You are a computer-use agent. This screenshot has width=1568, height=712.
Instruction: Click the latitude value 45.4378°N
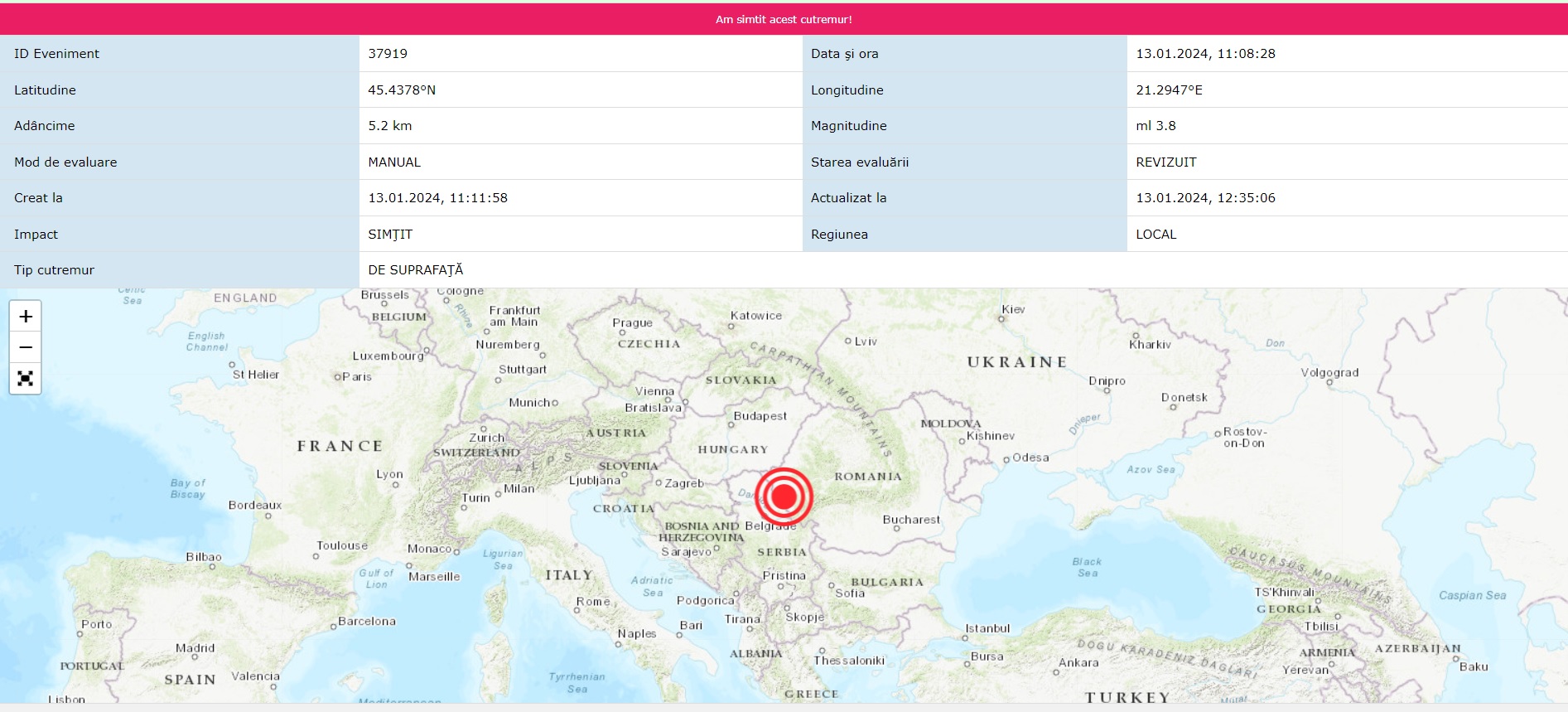[402, 90]
